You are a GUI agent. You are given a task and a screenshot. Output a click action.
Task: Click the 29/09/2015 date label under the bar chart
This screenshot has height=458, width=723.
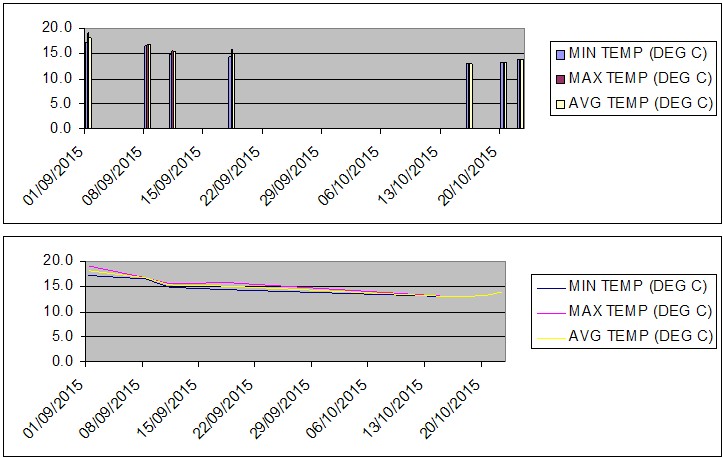pyautogui.click(x=292, y=176)
